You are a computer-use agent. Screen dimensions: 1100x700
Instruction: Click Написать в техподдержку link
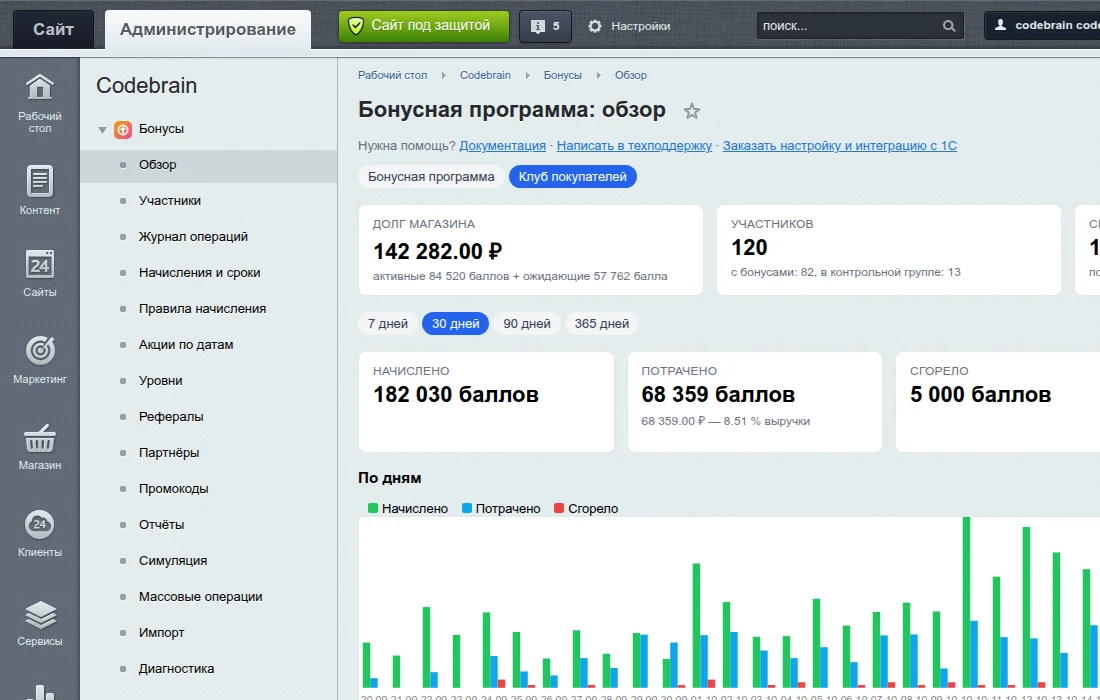pyautogui.click(x=634, y=146)
